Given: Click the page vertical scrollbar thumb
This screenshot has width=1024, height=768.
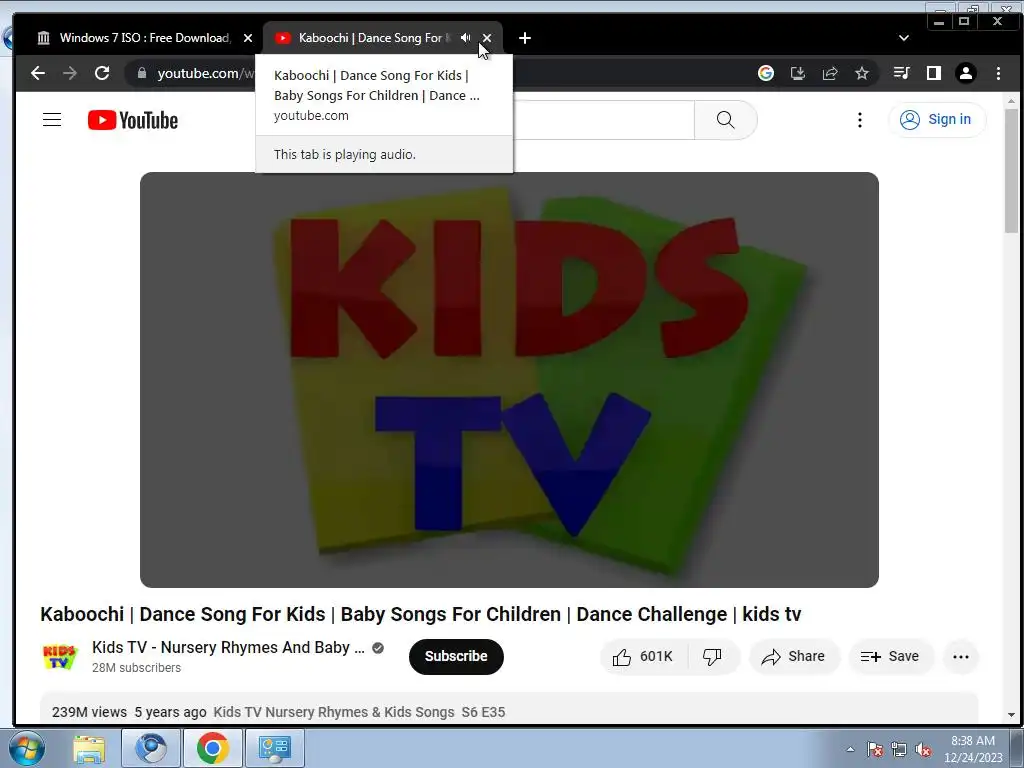Looking at the screenshot, I should point(1011,171).
